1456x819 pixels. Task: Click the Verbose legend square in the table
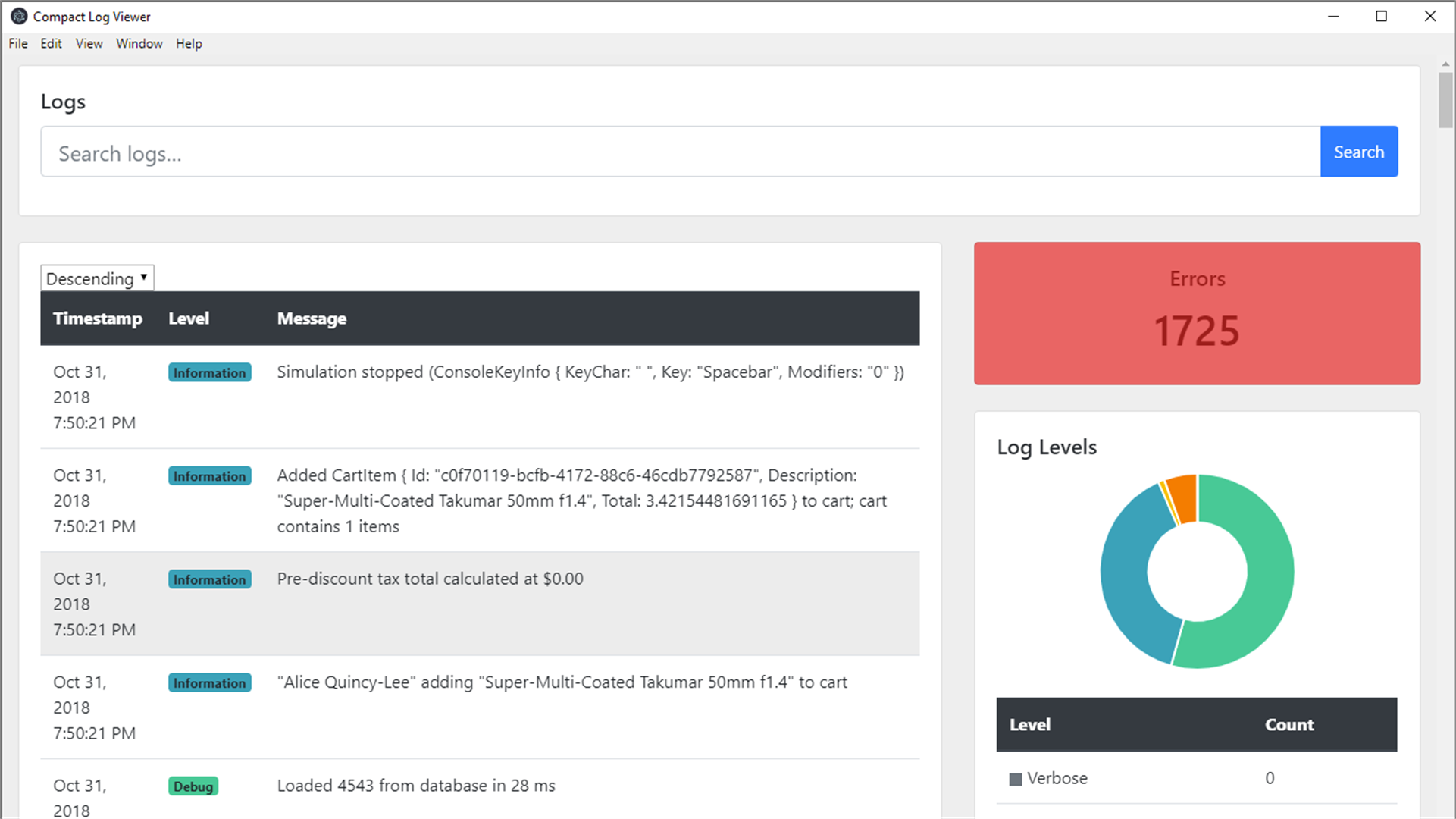(1015, 778)
